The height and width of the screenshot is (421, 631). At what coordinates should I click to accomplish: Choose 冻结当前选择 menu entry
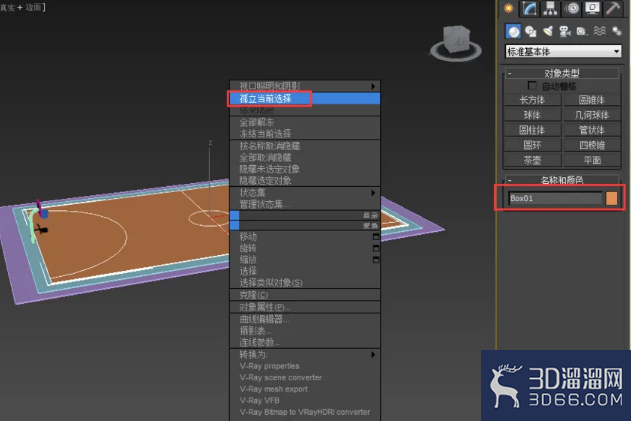point(305,134)
